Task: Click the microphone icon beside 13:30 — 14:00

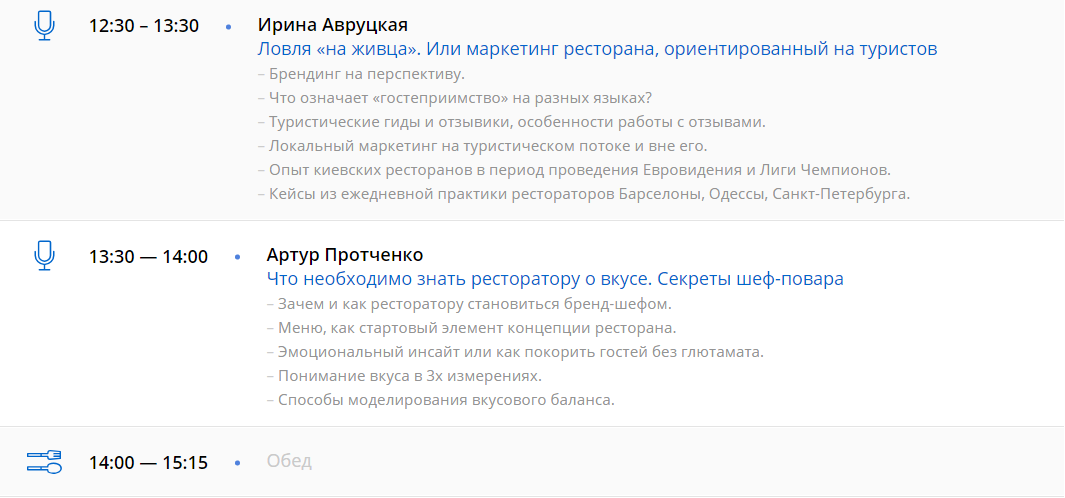Action: coord(44,256)
